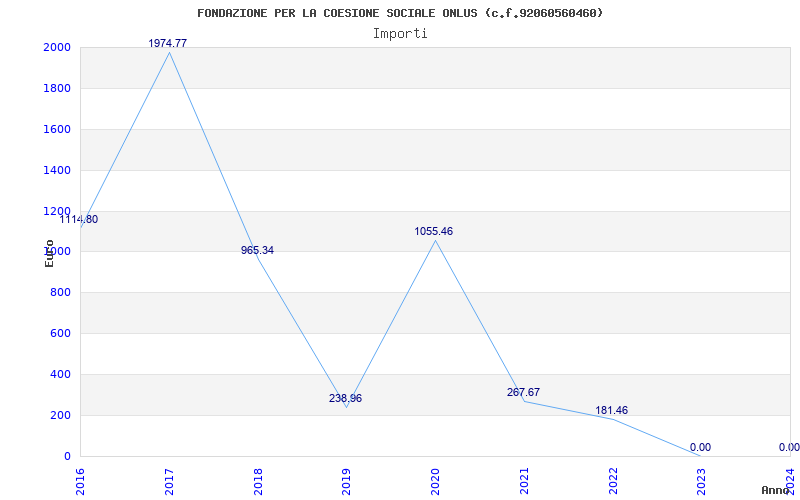This screenshot has width=800, height=500.
Task: Click the 181.46 data label
Action: pyautogui.click(x=612, y=410)
